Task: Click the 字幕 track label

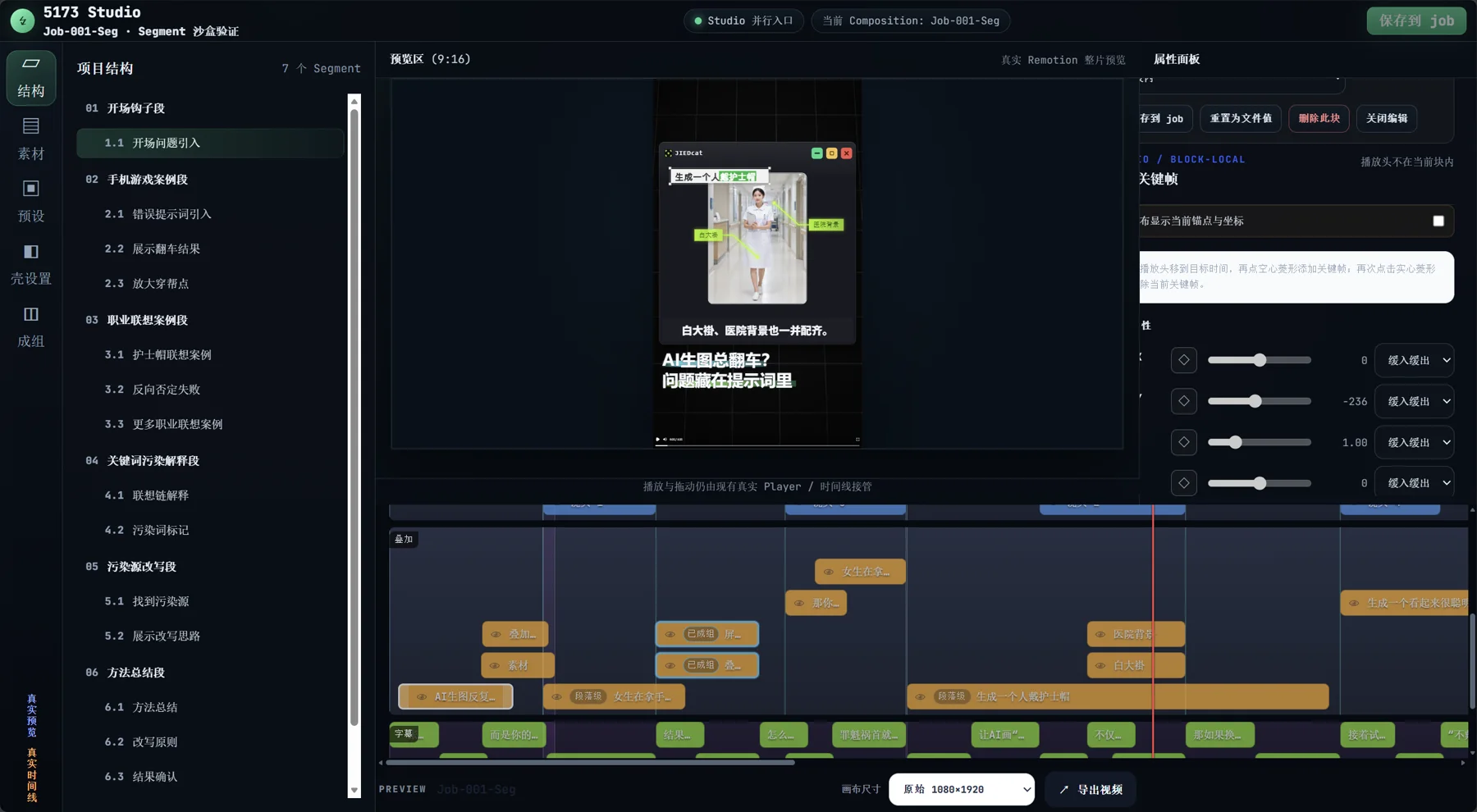Action: pos(404,733)
